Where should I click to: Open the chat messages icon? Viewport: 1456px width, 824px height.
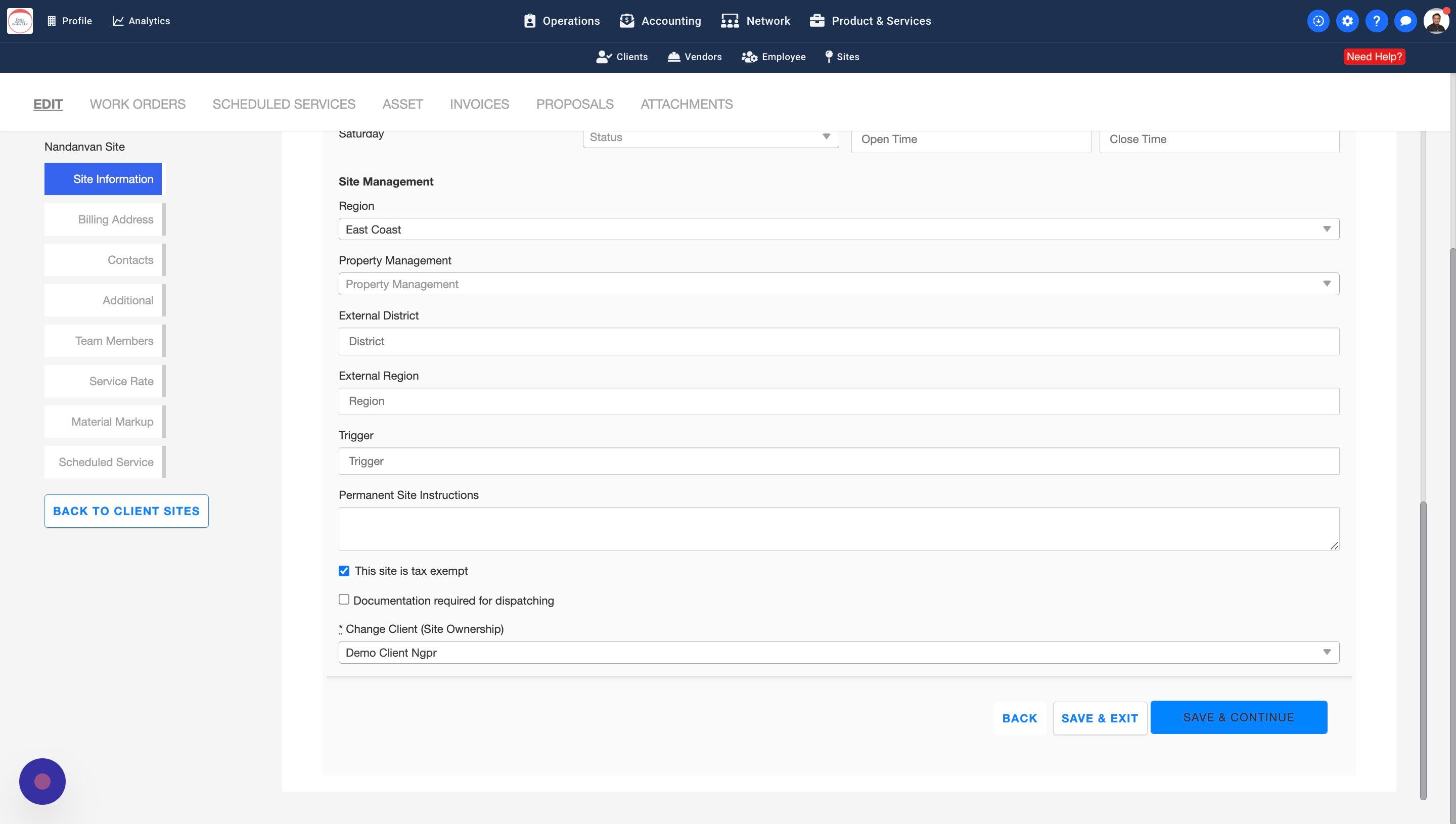click(1405, 21)
